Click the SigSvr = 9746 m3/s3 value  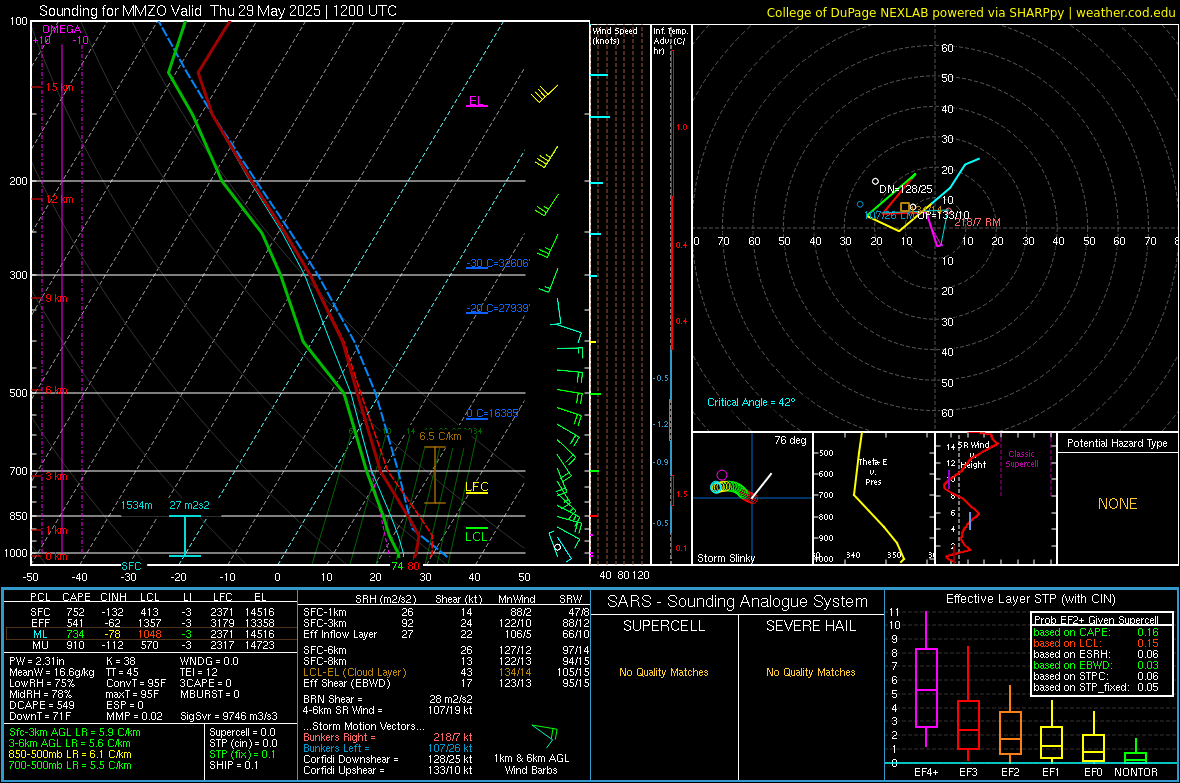coord(229,716)
